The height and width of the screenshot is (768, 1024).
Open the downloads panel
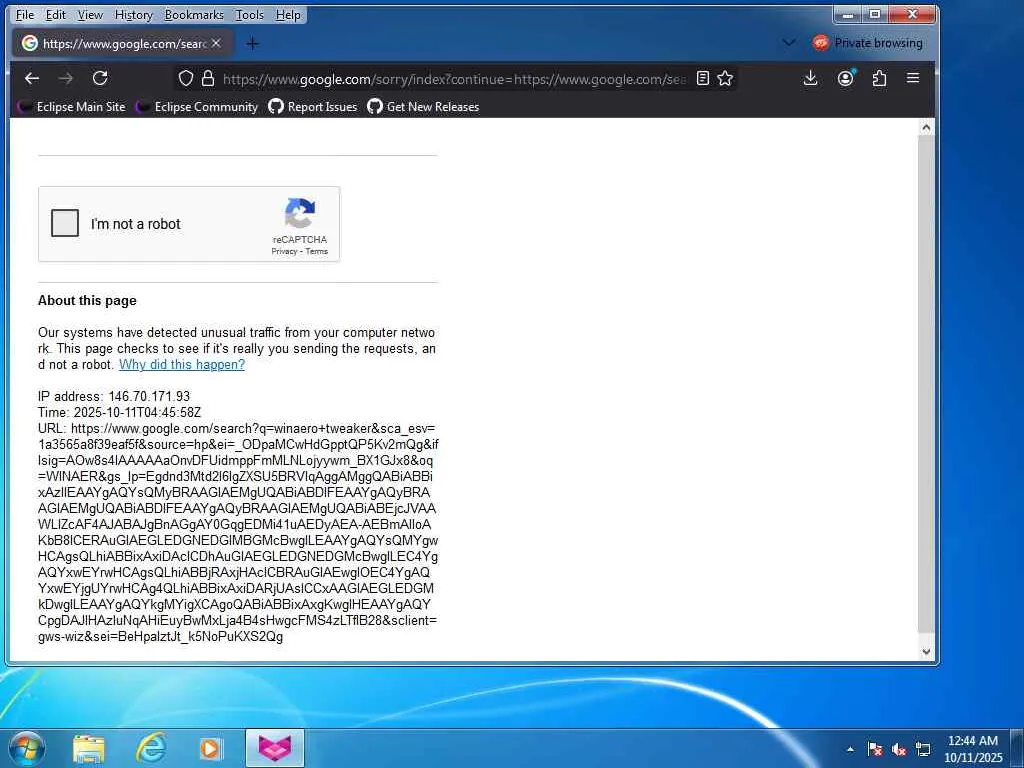(810, 78)
